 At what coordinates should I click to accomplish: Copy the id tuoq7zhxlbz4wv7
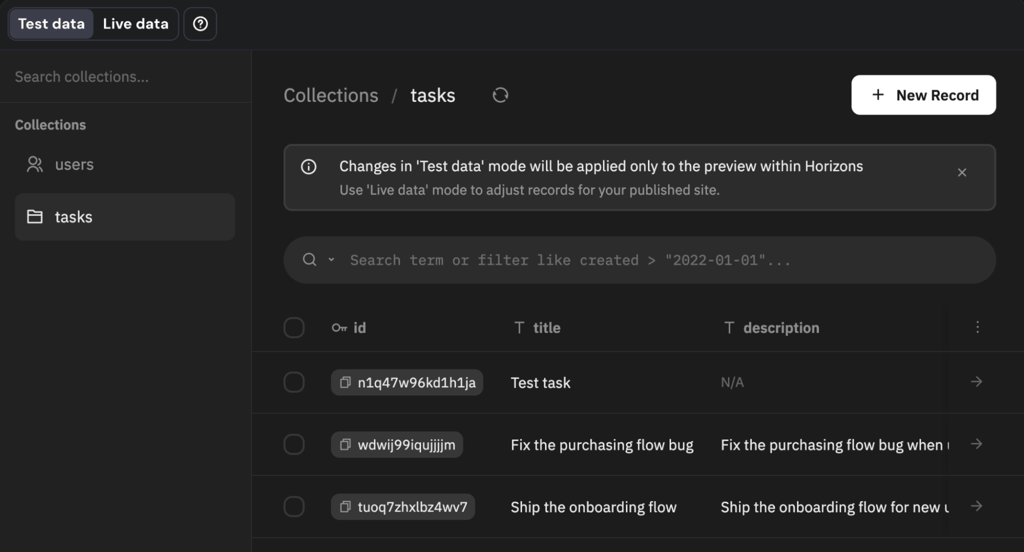345,506
